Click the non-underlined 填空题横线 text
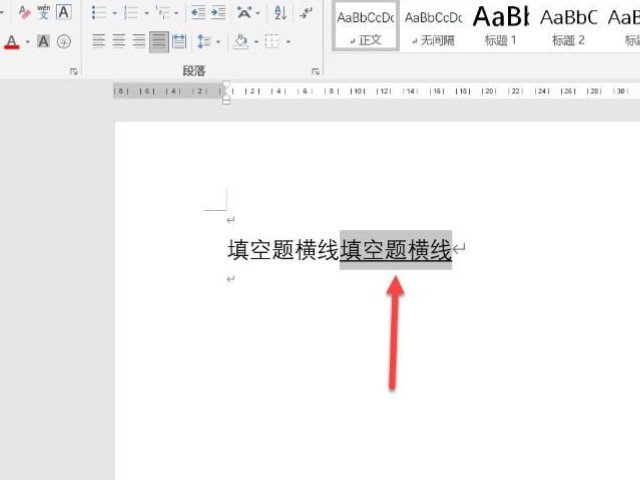Viewport: 640px width, 480px height. click(283, 250)
